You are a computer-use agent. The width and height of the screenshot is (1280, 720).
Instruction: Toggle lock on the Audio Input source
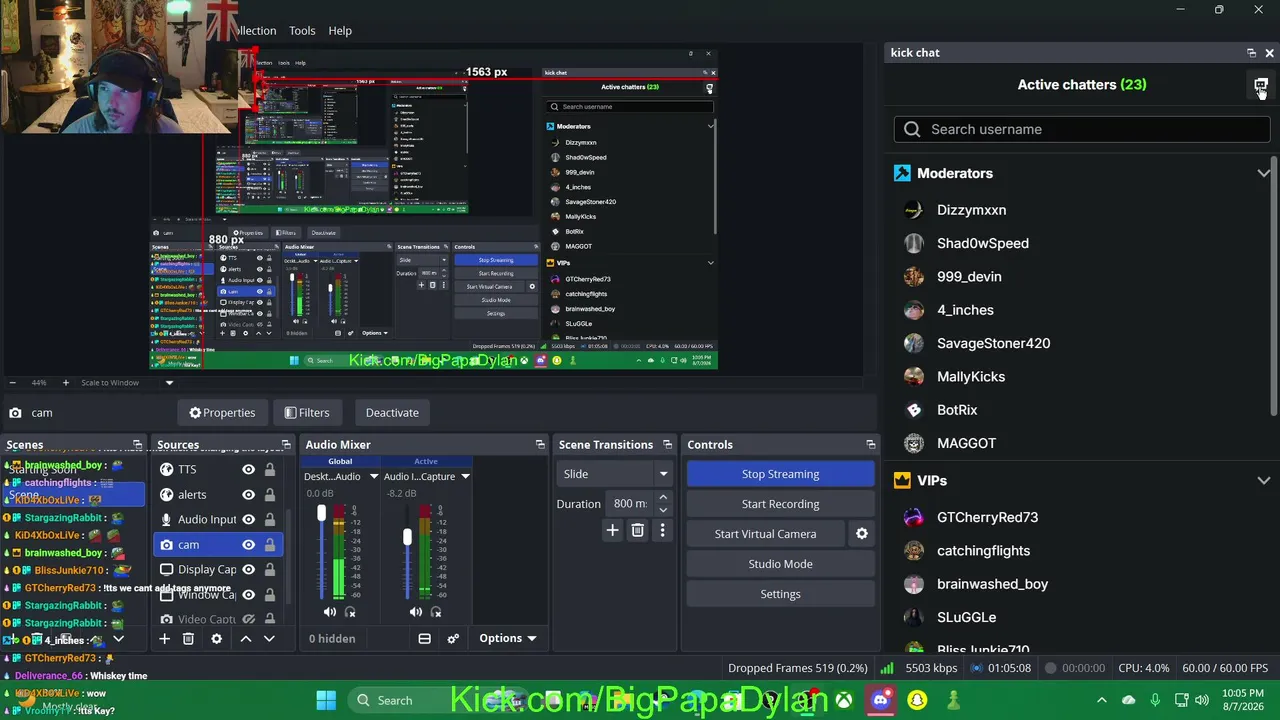point(269,519)
